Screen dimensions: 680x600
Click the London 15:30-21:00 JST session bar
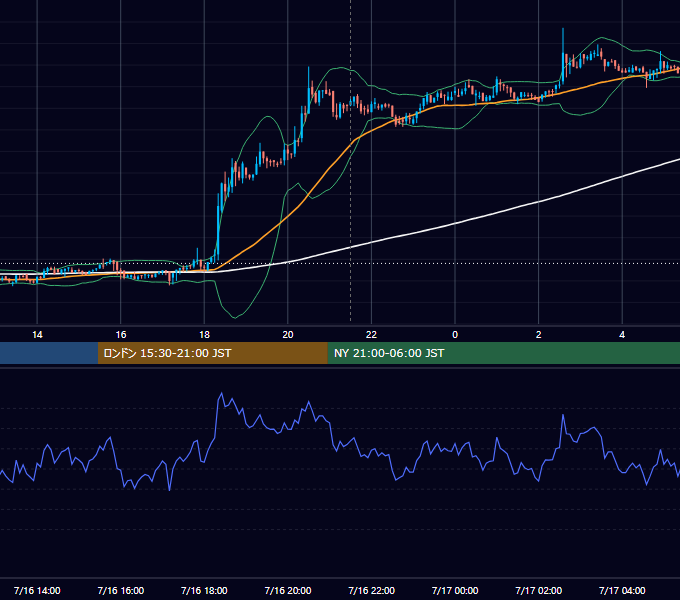[x=212, y=353]
